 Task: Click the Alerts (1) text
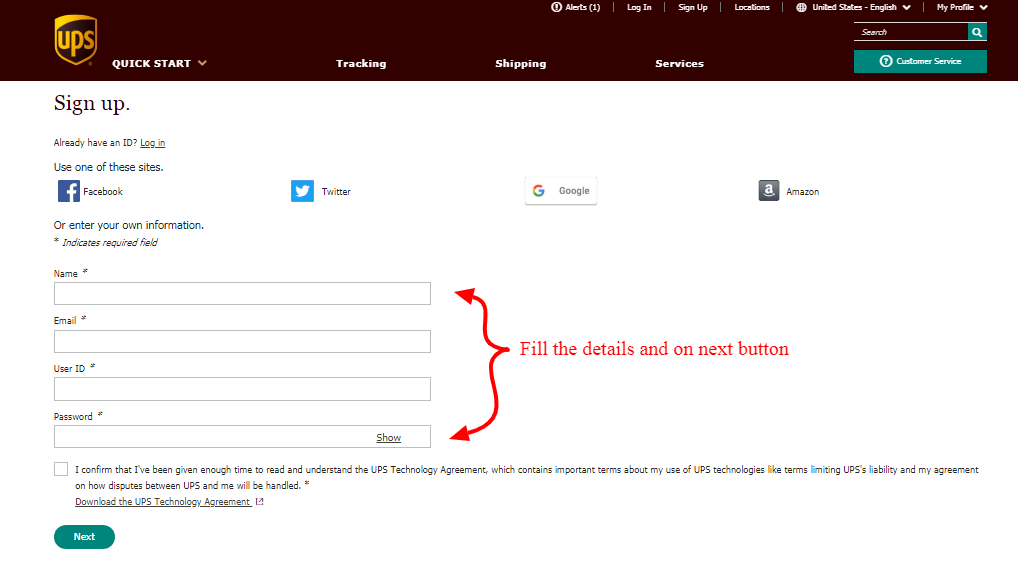click(582, 7)
